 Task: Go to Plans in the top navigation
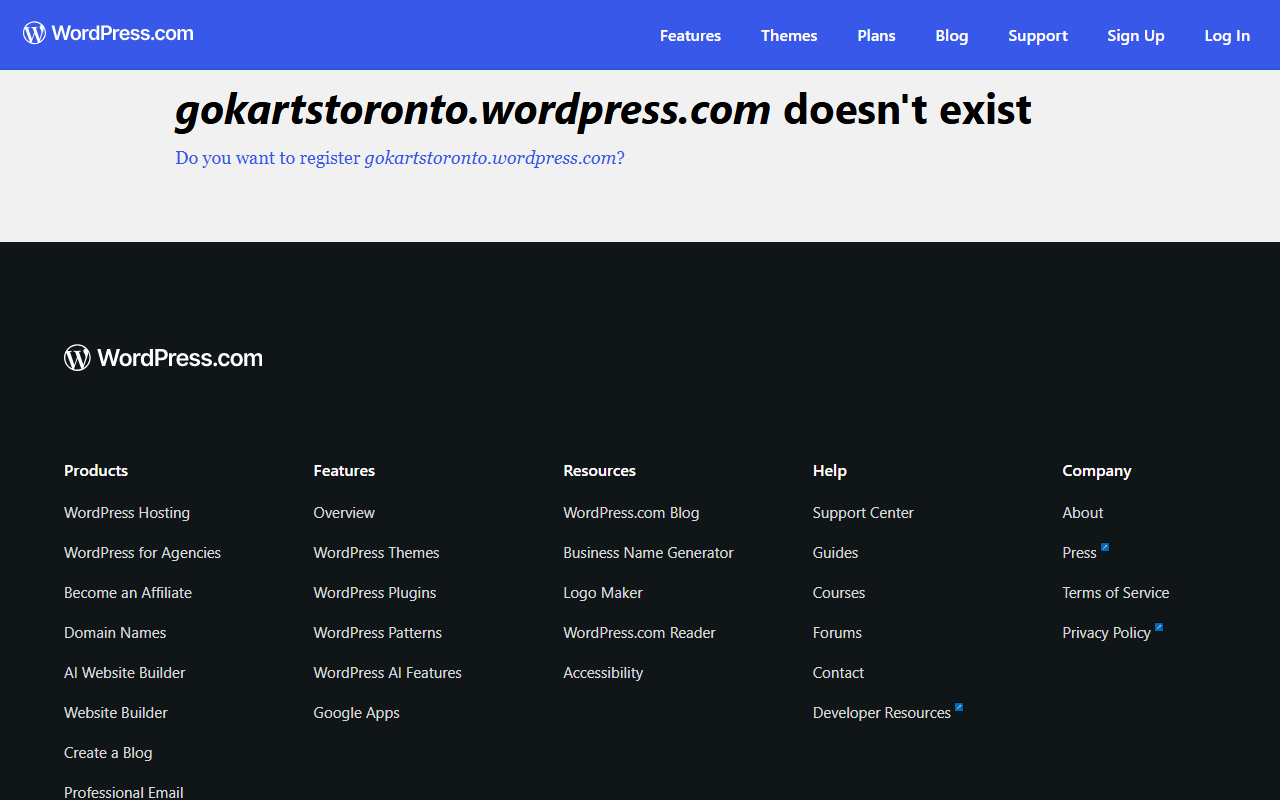coord(876,35)
